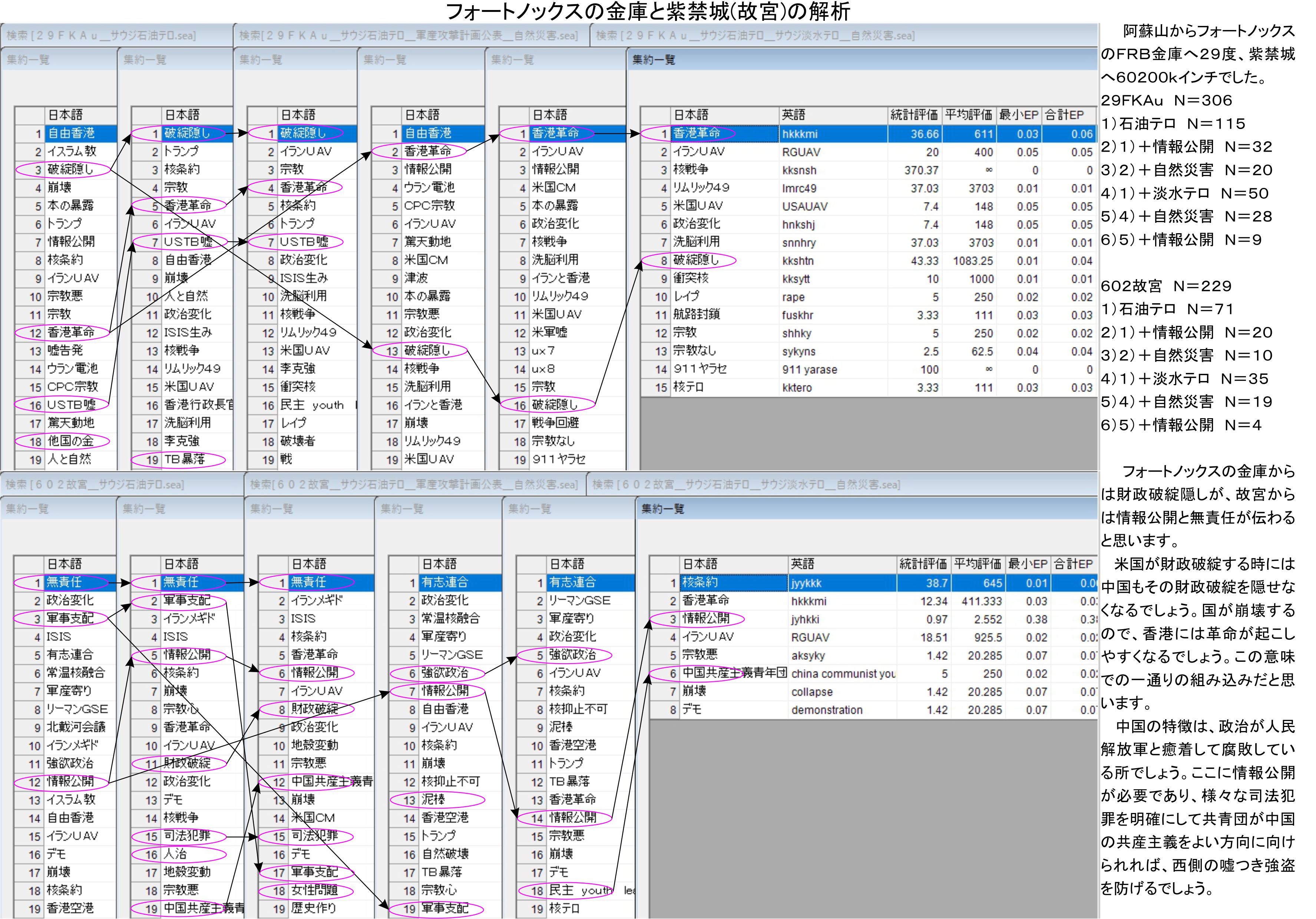Select the row with English code lmrc49
1316x919 pixels.
point(799,188)
